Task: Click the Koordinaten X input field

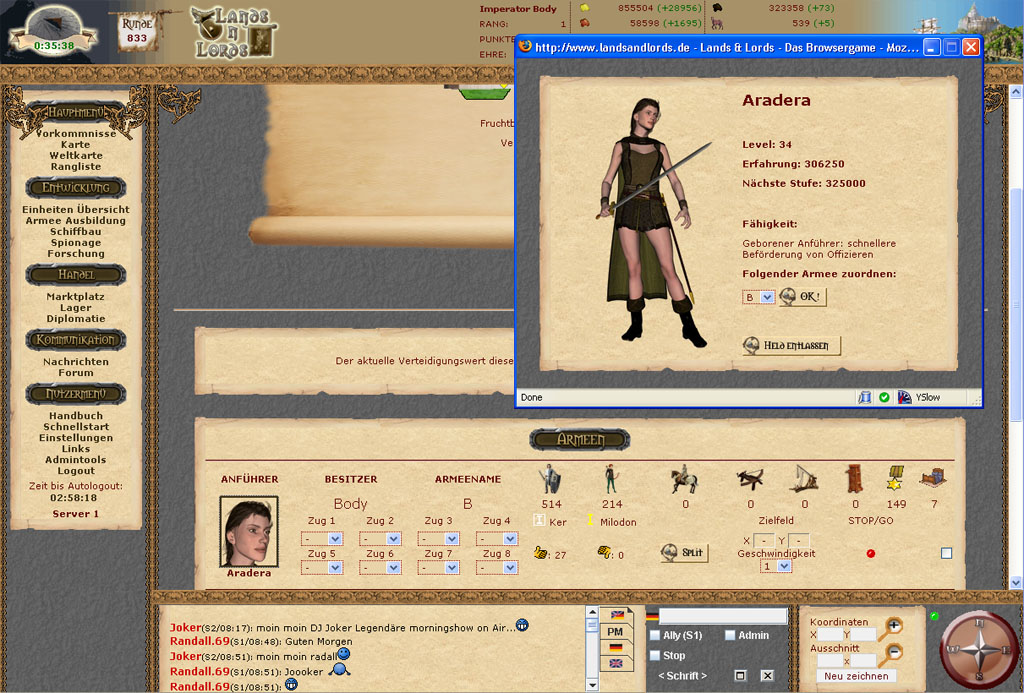Action: (x=829, y=635)
